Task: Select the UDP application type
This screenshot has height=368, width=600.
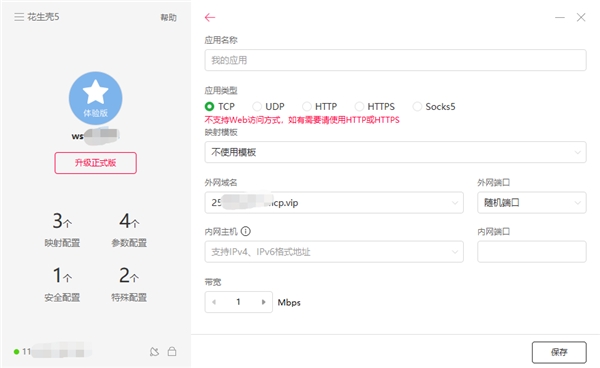Action: [269, 106]
